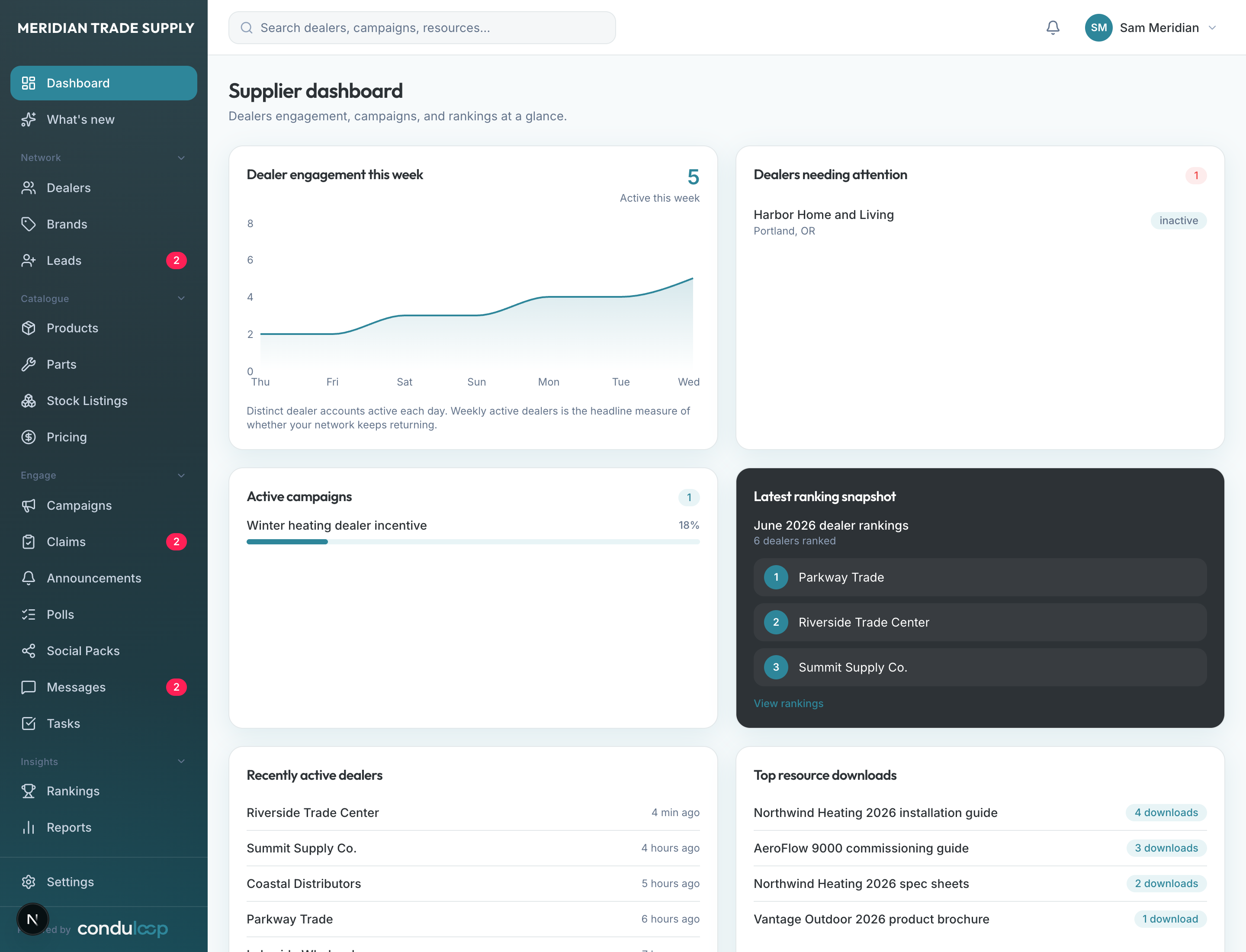Click the Messages badge showing 2
This screenshot has height=952, width=1246.
point(176,687)
